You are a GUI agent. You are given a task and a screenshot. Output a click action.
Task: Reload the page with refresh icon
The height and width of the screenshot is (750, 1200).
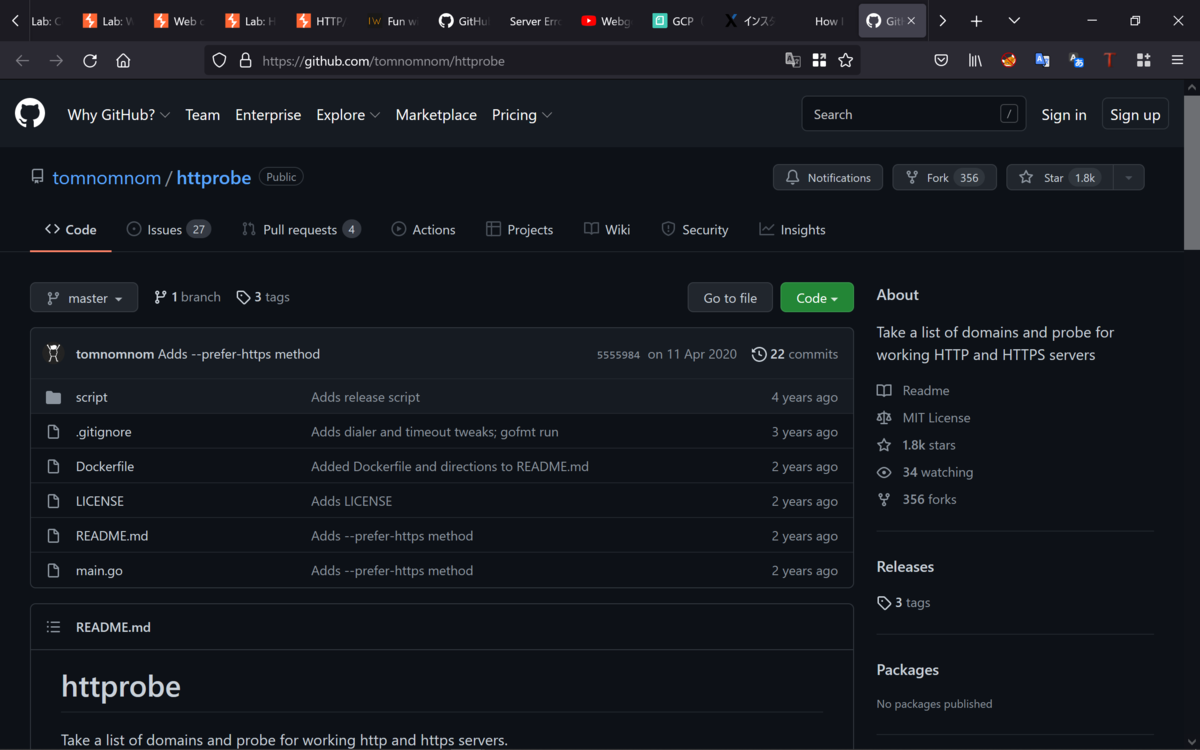(x=90, y=61)
